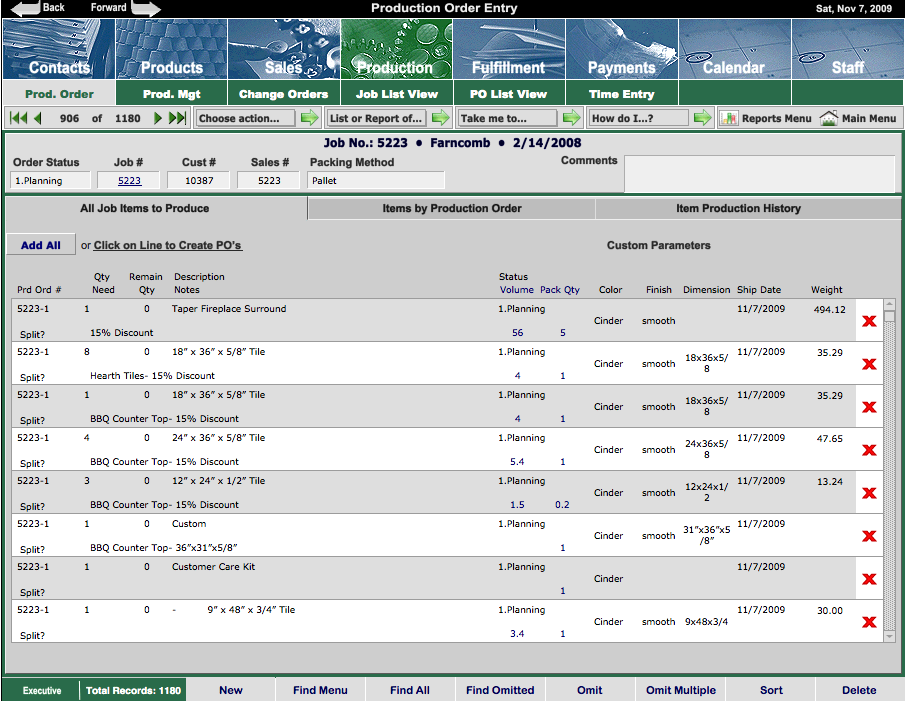The image size is (907, 701).
Task: Open the Production module
Action: click(396, 49)
